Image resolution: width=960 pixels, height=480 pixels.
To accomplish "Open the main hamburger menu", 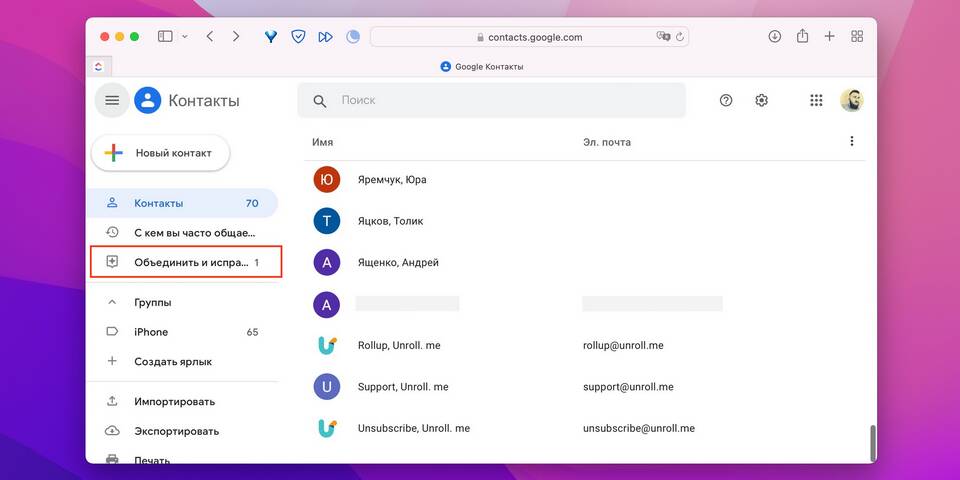I will click(x=112, y=100).
